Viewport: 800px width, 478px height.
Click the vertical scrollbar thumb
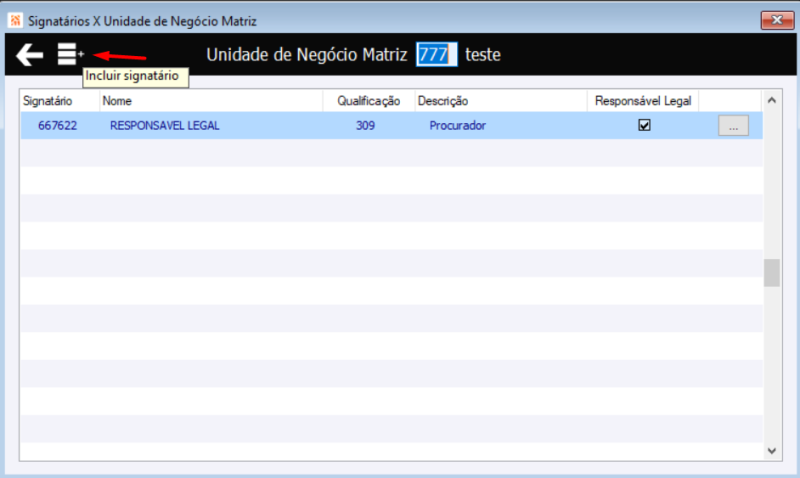click(772, 273)
